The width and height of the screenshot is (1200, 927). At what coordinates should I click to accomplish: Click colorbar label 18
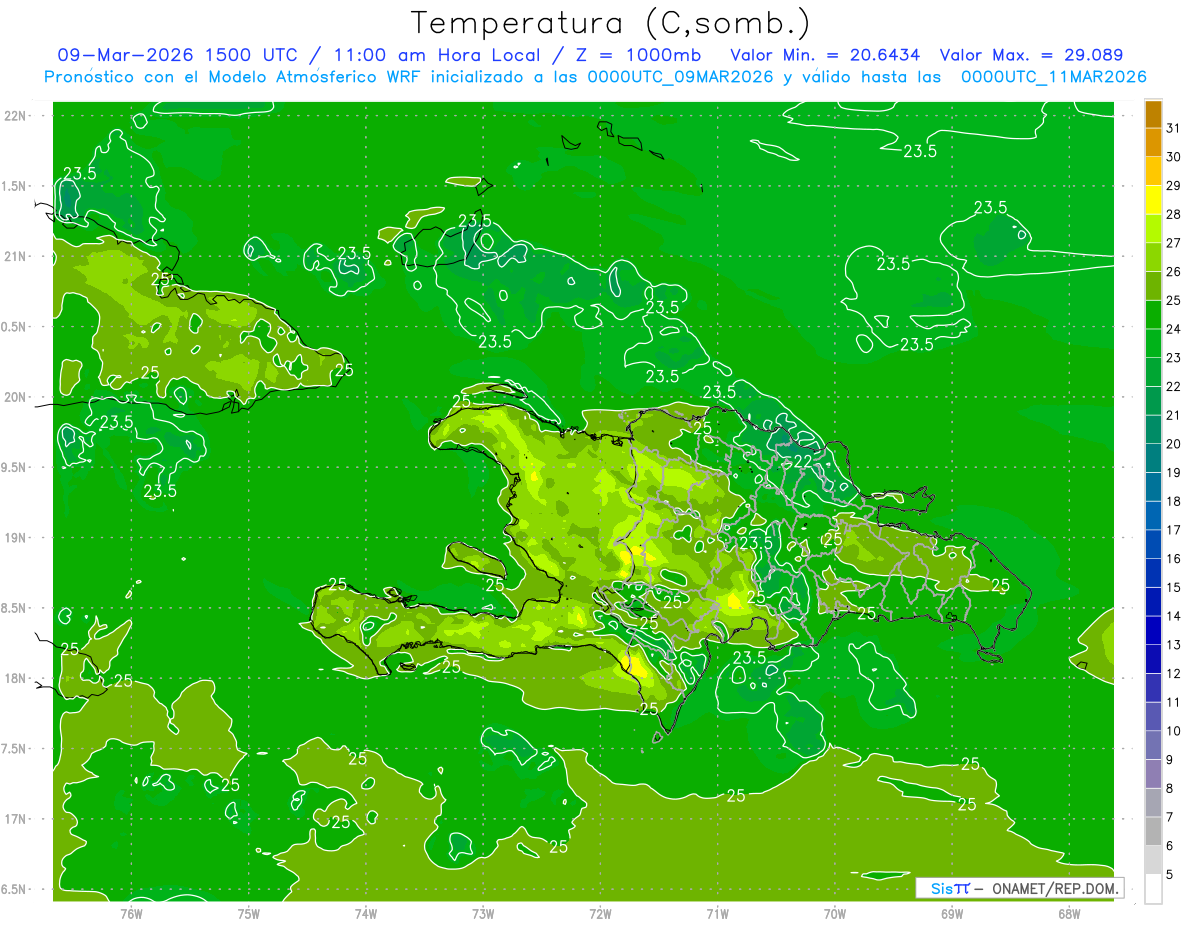(x=1174, y=501)
